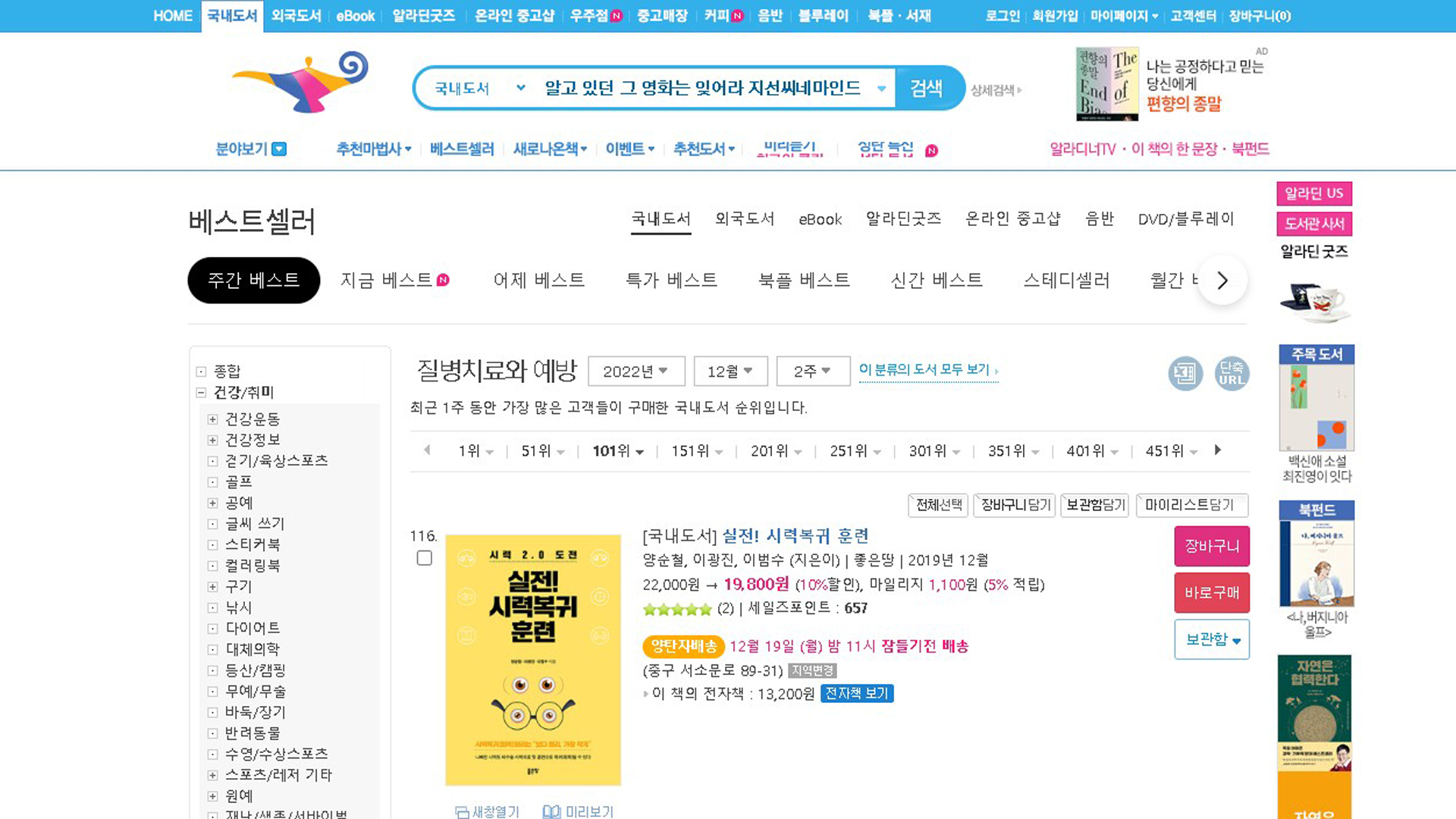Click the next tabs arrow button

coord(1222,281)
